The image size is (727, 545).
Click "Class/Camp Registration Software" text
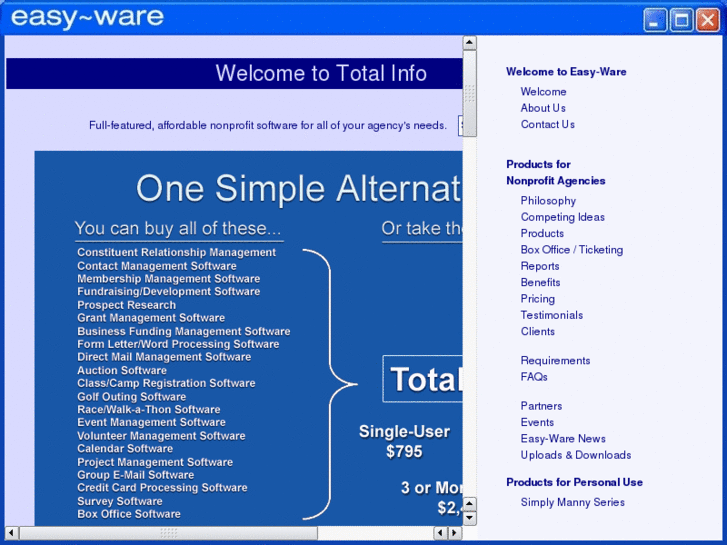point(166,384)
